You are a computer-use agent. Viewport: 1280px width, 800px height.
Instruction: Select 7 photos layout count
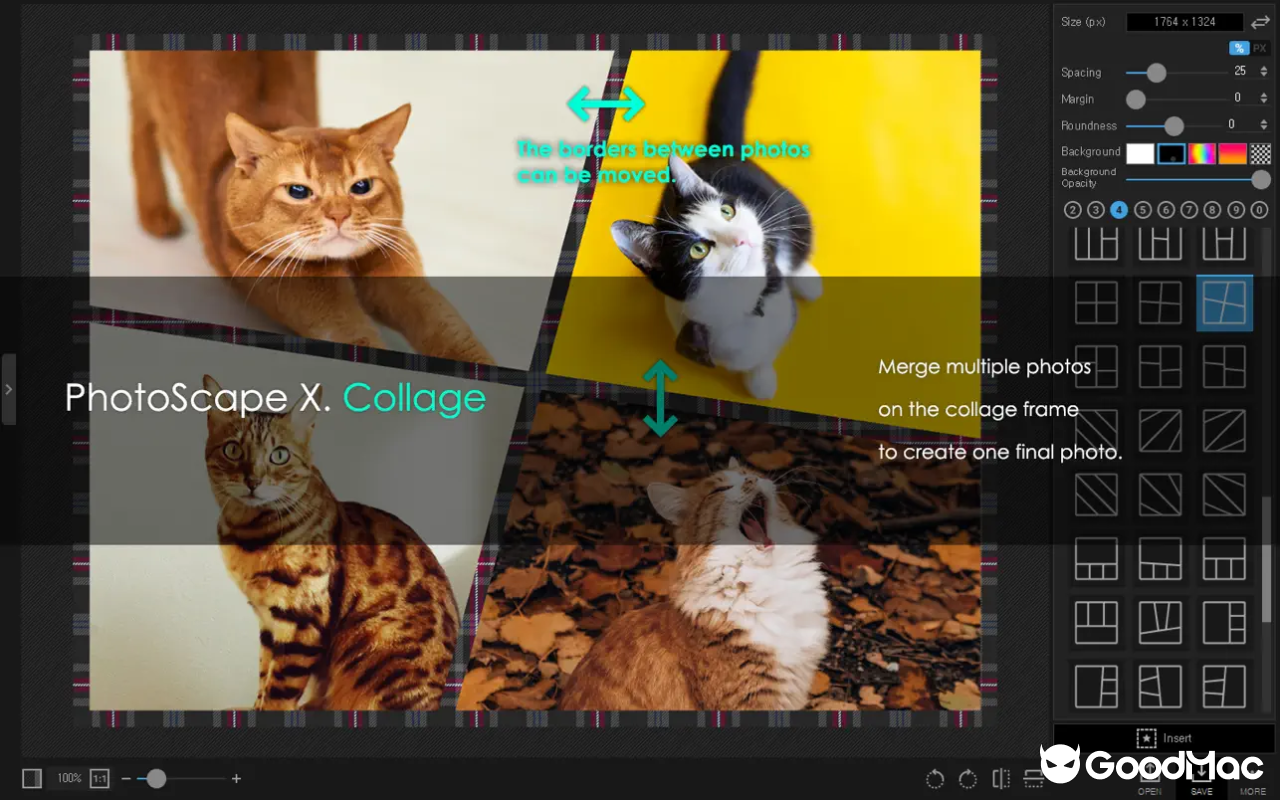pyautogui.click(x=1189, y=210)
